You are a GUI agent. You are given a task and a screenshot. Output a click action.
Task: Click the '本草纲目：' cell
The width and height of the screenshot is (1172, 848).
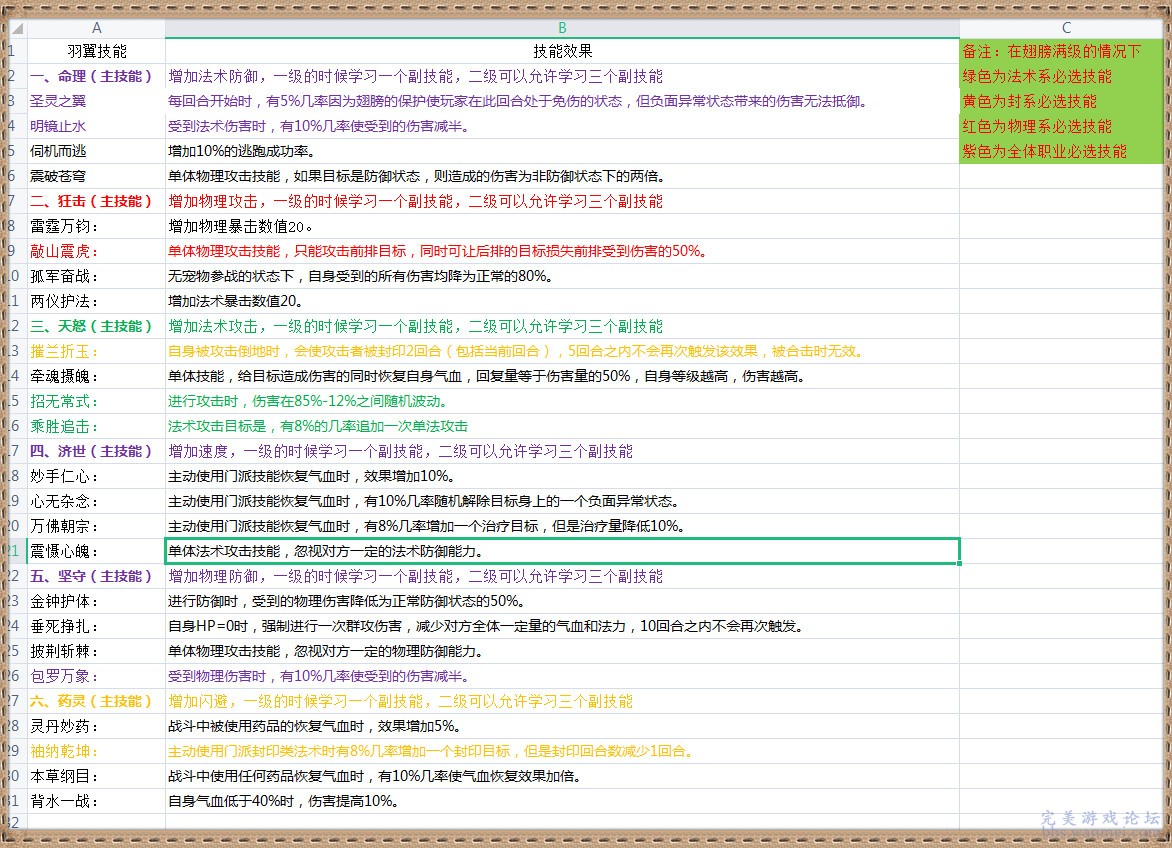coord(96,777)
